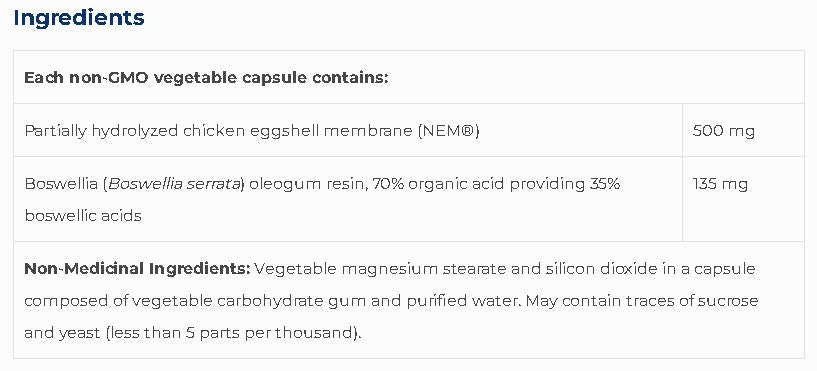817x371 pixels.
Task: Select the 'Each non-GMO vegetable capsule contains' header
Action: 206,78
